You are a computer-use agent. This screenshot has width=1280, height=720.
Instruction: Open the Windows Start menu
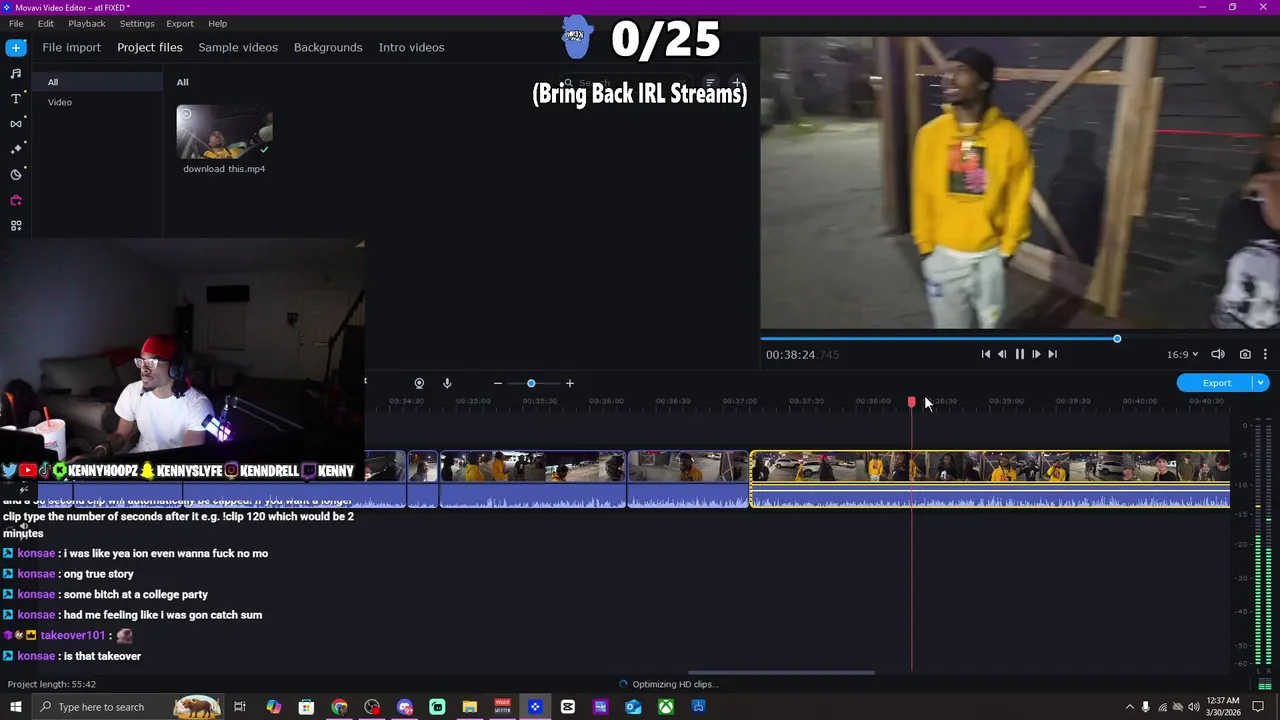[15, 707]
